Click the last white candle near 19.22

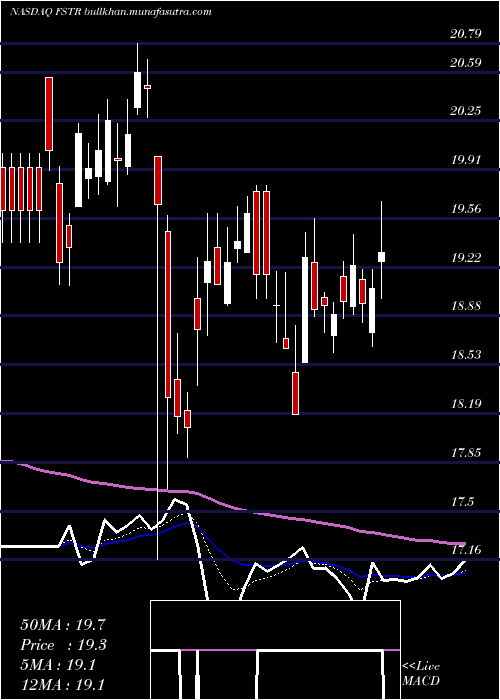(x=382, y=257)
